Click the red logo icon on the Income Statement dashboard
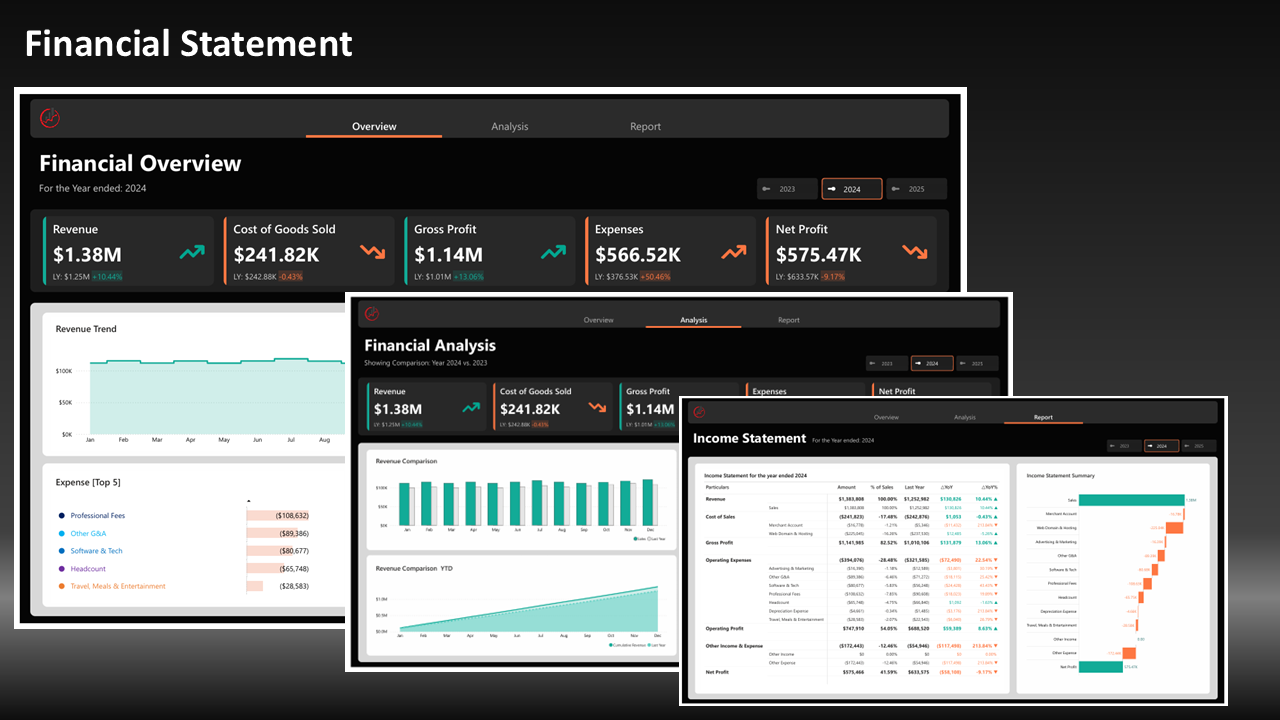The width and height of the screenshot is (1280, 720). (699, 412)
